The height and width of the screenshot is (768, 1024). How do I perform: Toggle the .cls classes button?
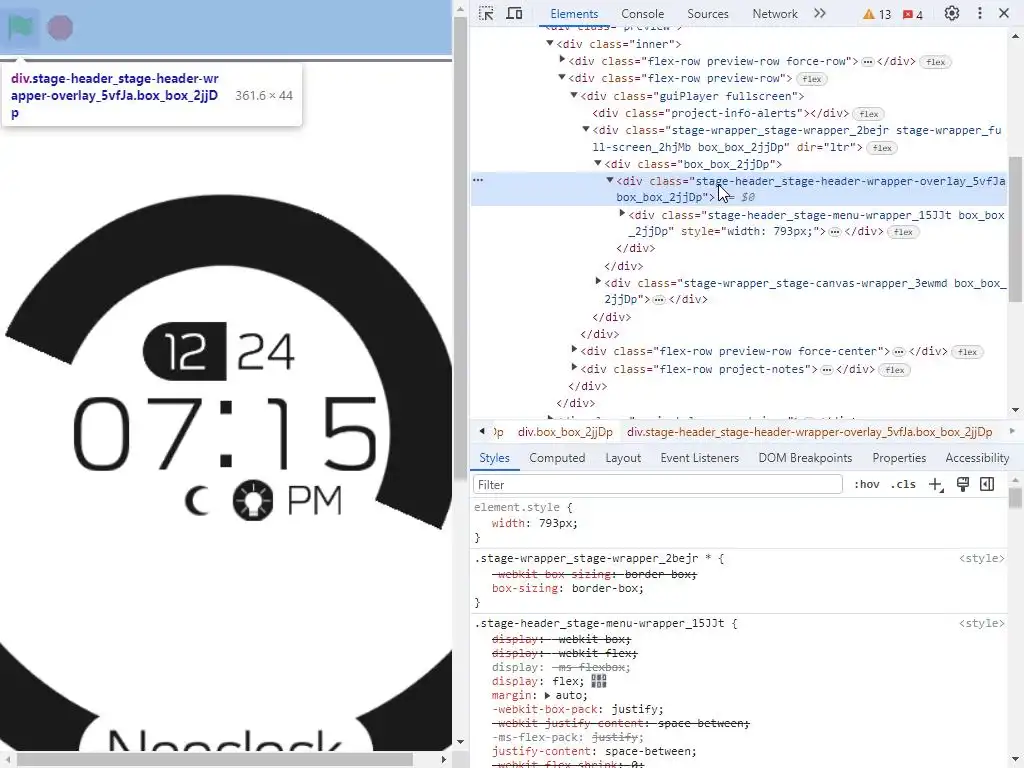tap(903, 485)
